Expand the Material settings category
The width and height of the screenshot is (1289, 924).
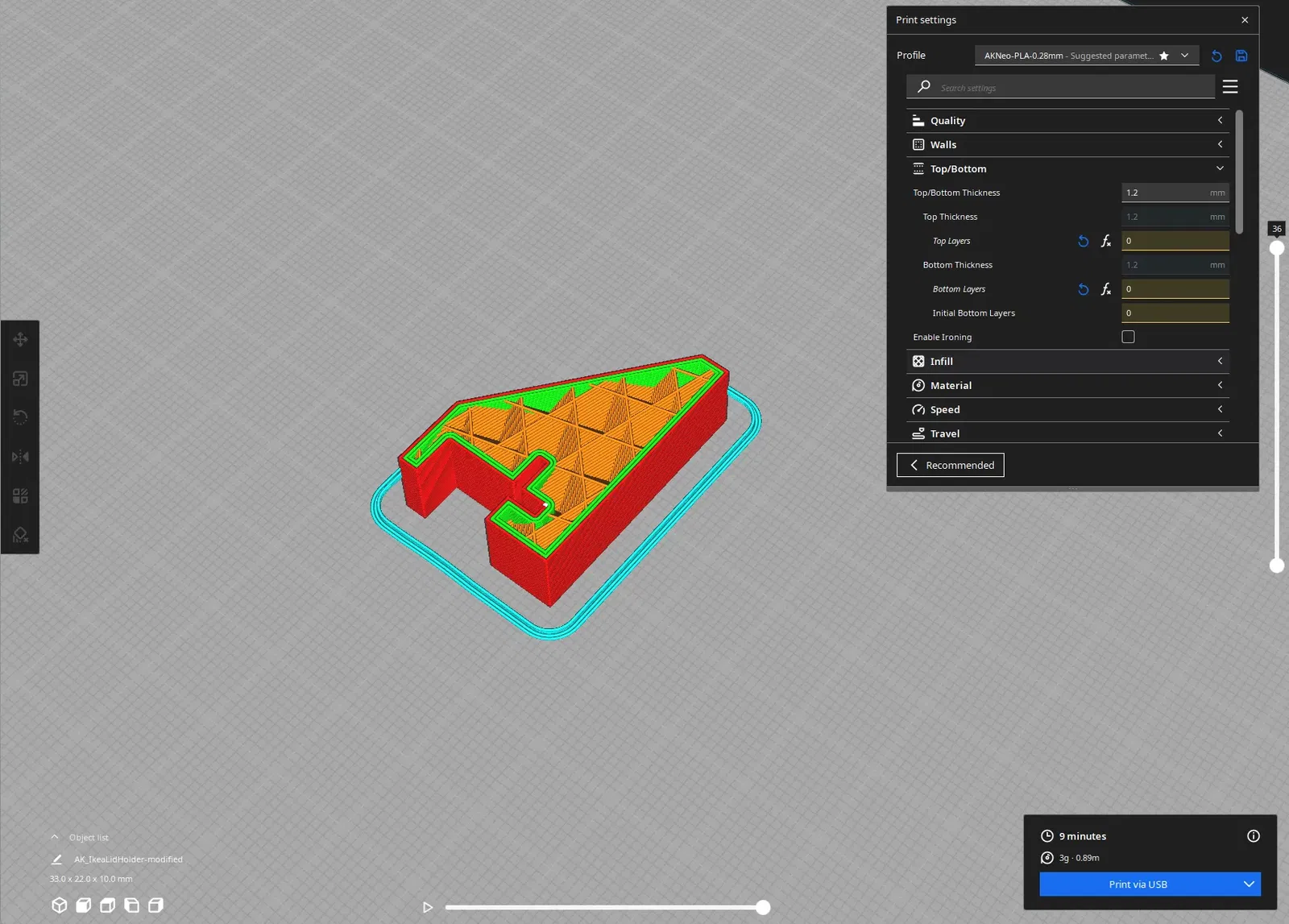(x=1067, y=386)
